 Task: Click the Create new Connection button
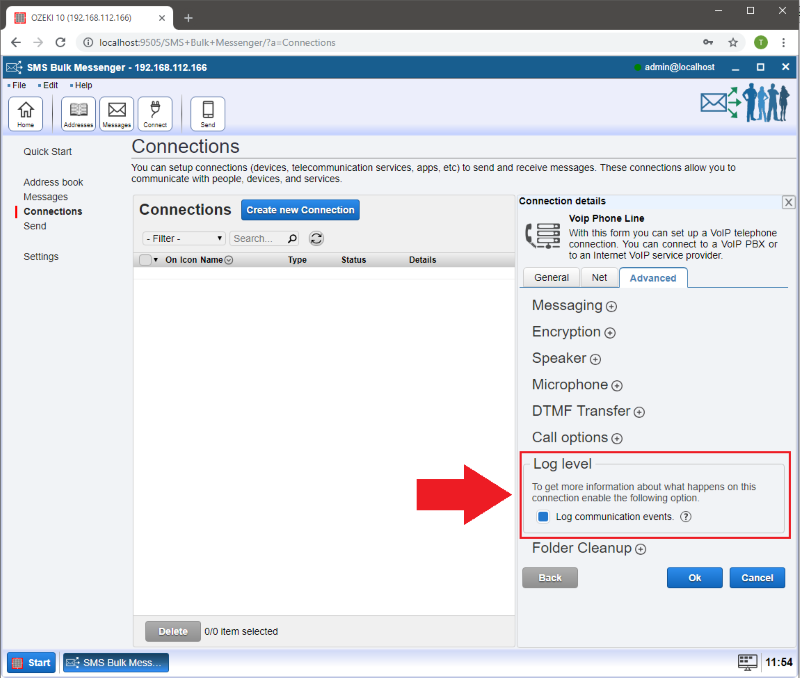coord(300,210)
